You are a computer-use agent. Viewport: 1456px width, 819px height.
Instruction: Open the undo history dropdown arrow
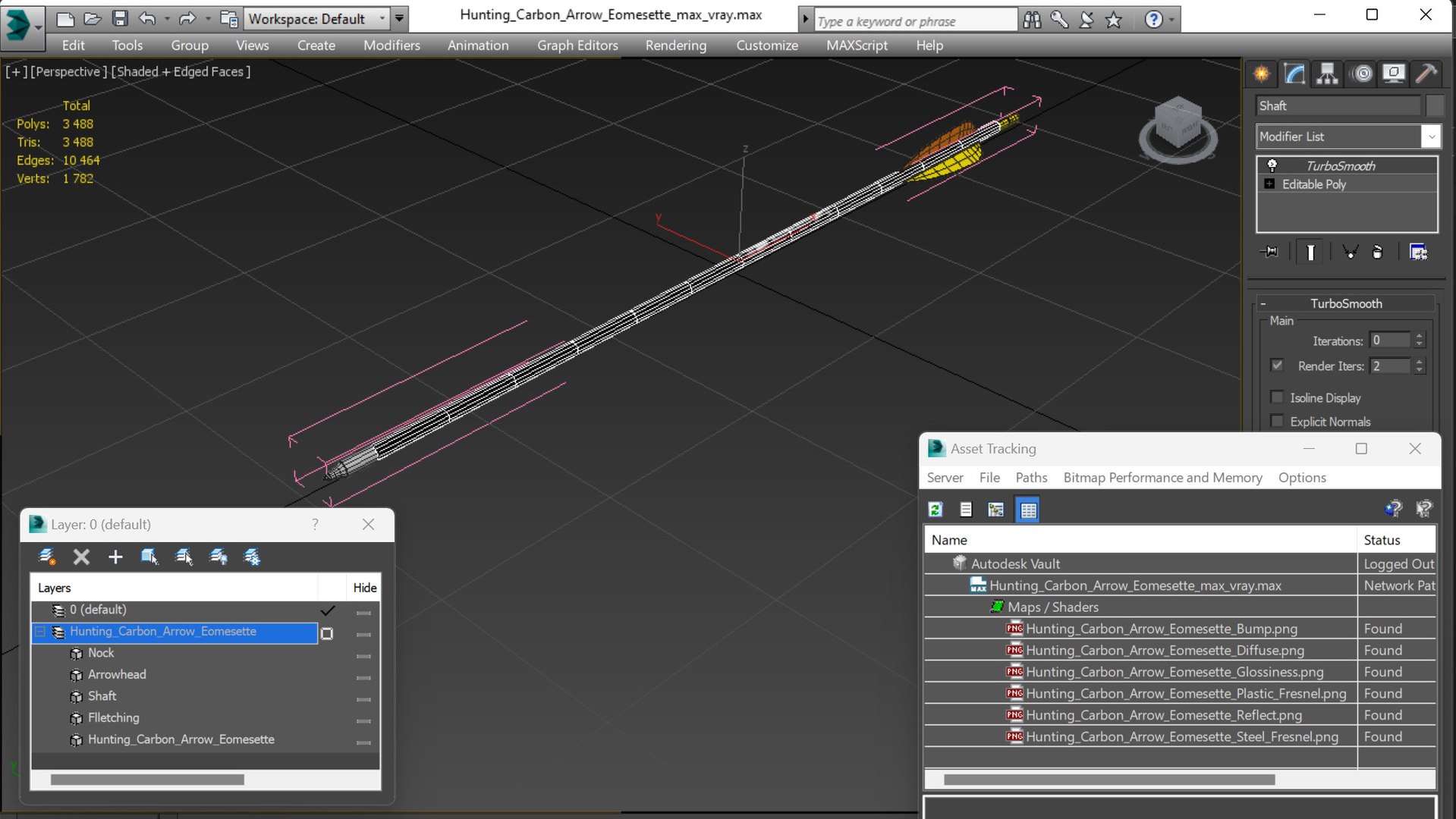click(x=167, y=19)
